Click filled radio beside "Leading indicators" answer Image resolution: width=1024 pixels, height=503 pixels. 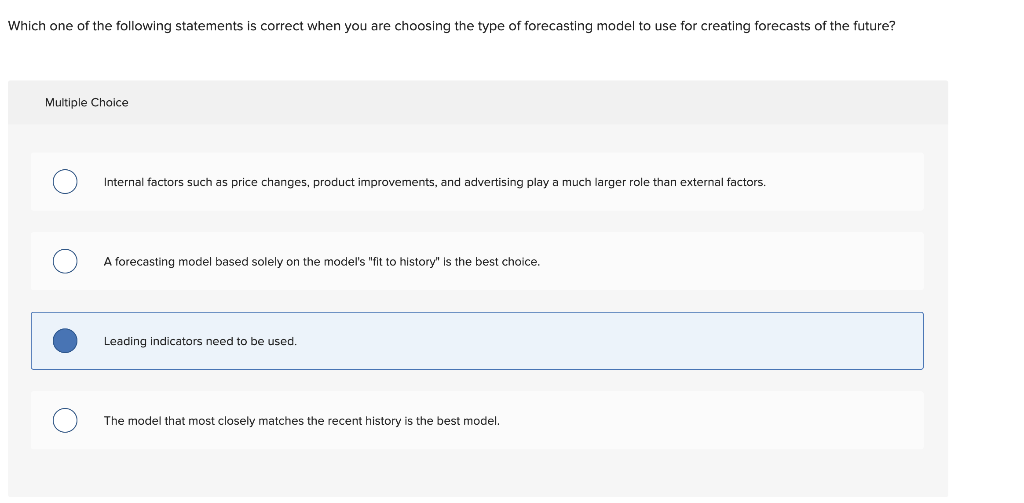(65, 341)
